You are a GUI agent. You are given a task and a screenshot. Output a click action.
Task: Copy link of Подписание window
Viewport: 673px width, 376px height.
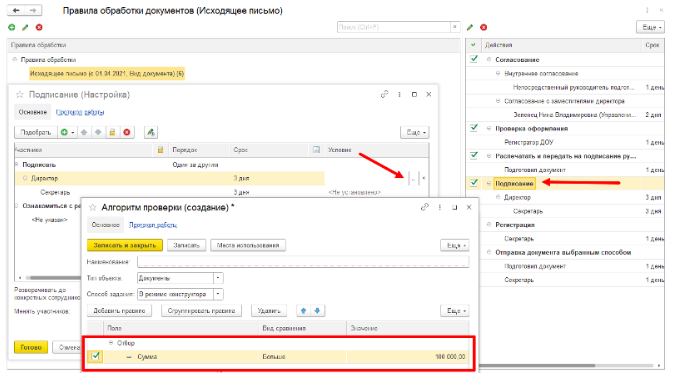(385, 94)
